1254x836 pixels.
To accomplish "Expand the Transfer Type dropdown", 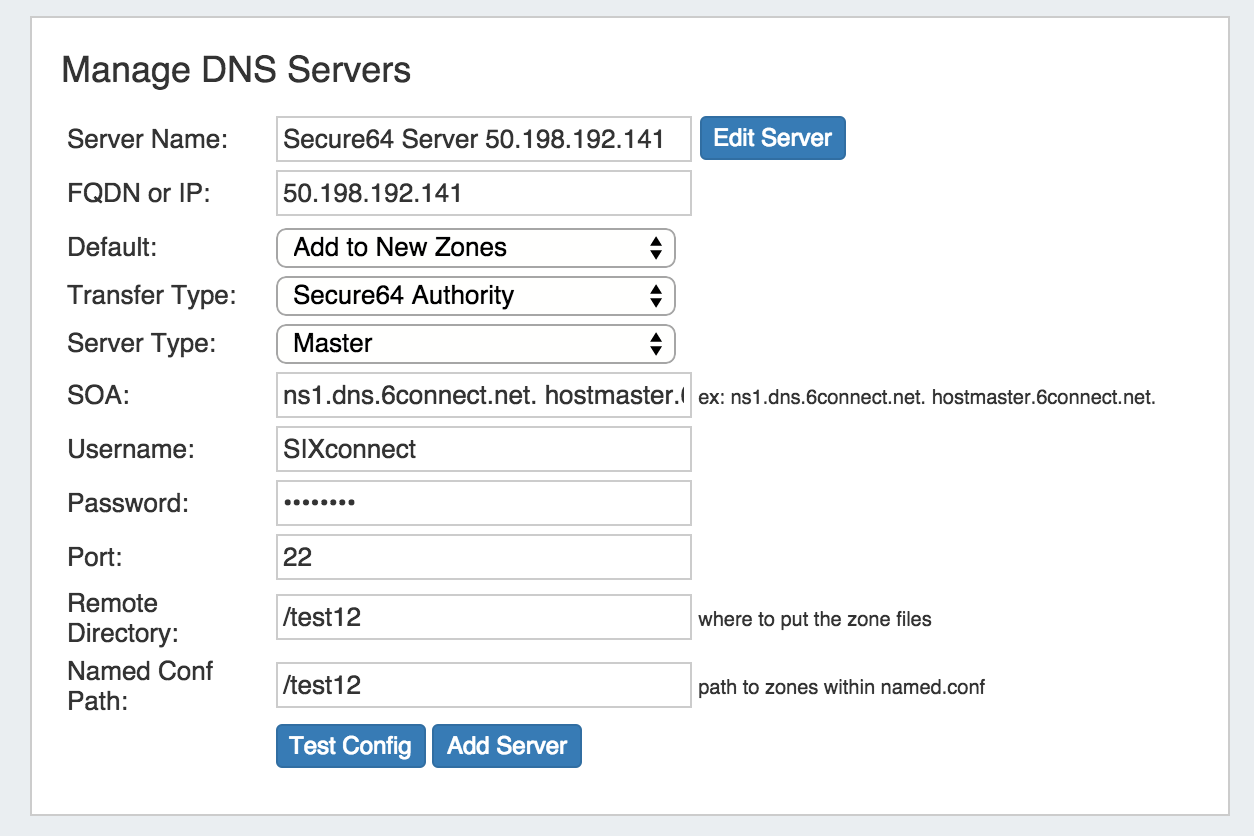I will tap(475, 295).
